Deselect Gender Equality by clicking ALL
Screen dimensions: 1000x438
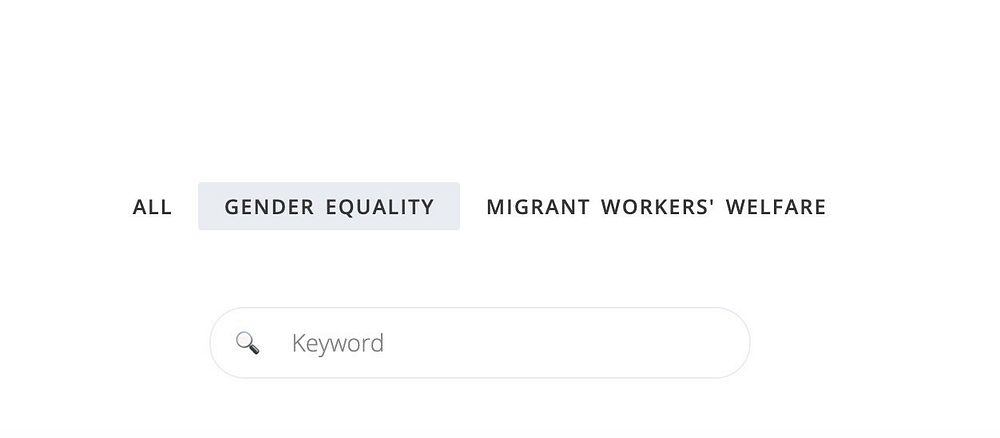click(152, 207)
